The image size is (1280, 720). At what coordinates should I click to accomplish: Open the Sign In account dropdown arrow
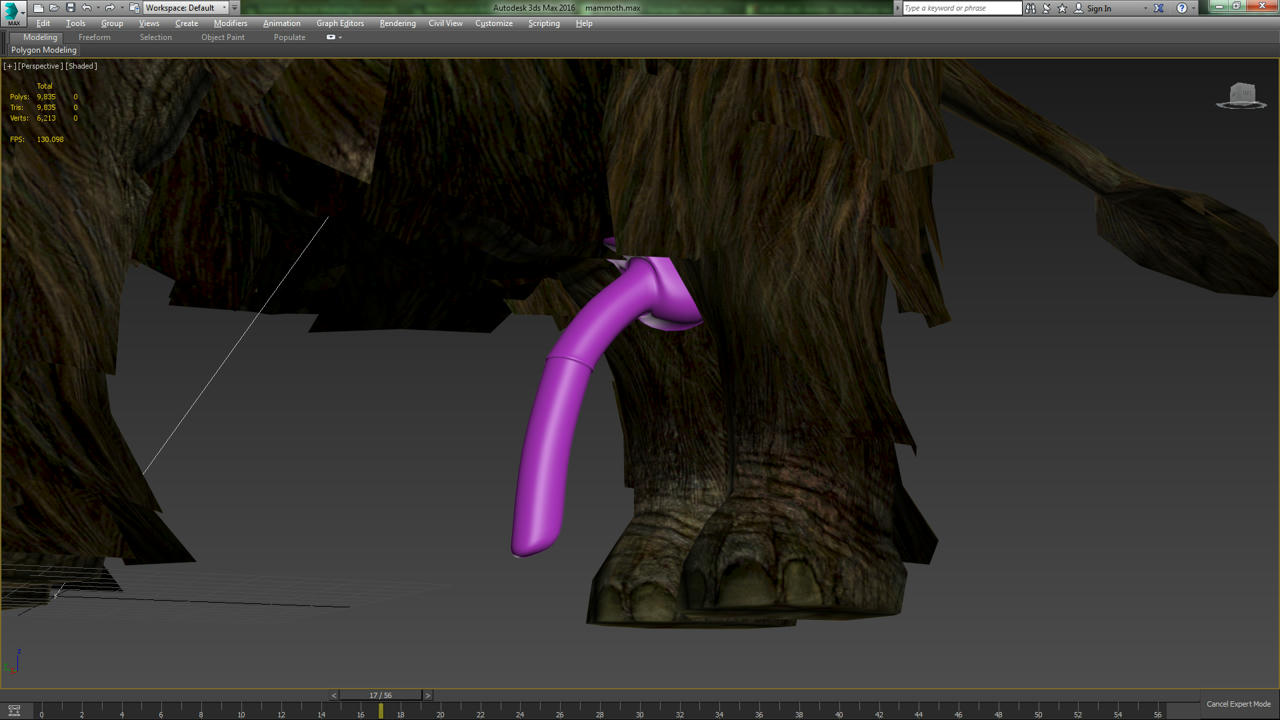[x=1145, y=8]
